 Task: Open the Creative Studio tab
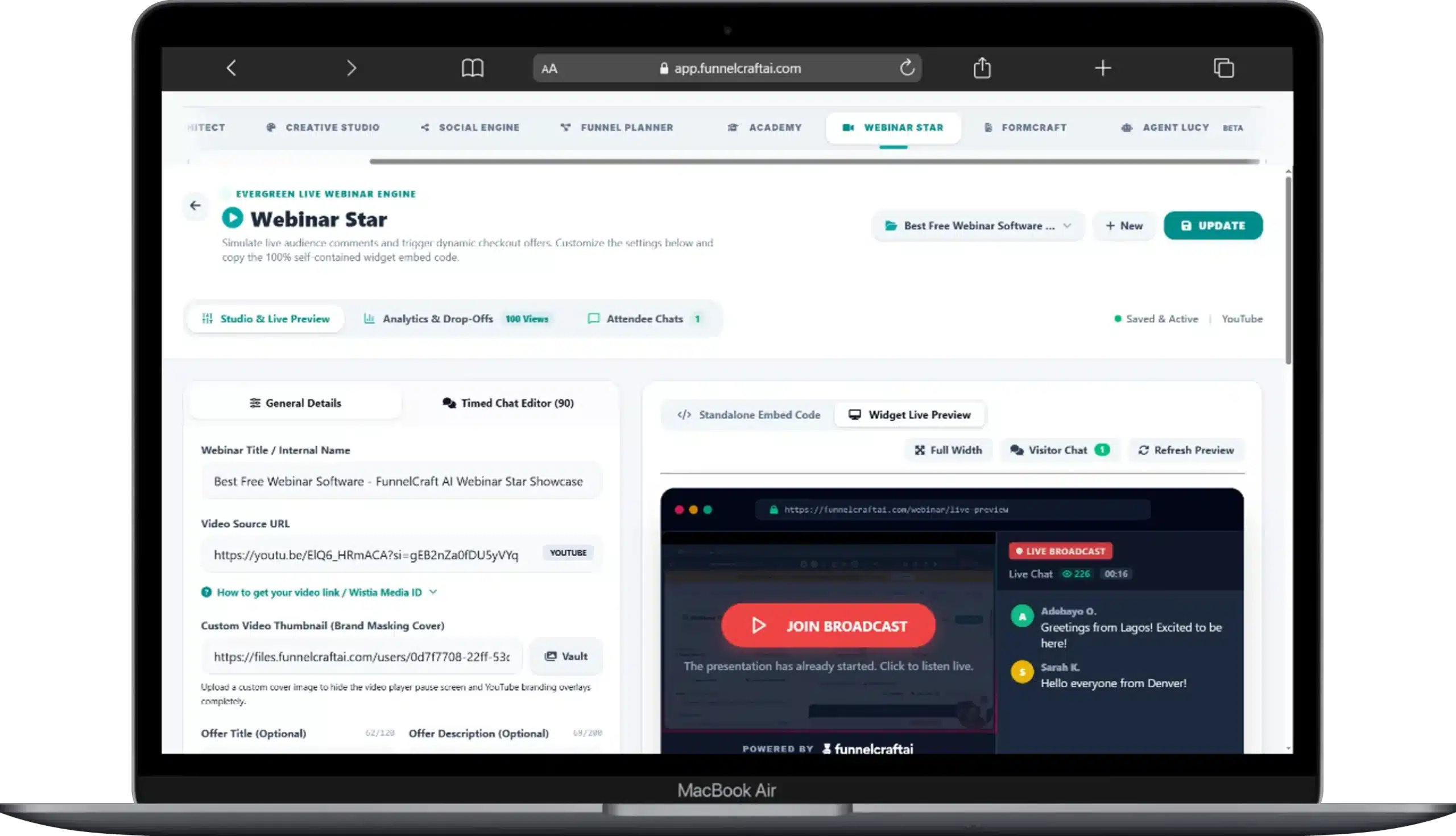323,127
